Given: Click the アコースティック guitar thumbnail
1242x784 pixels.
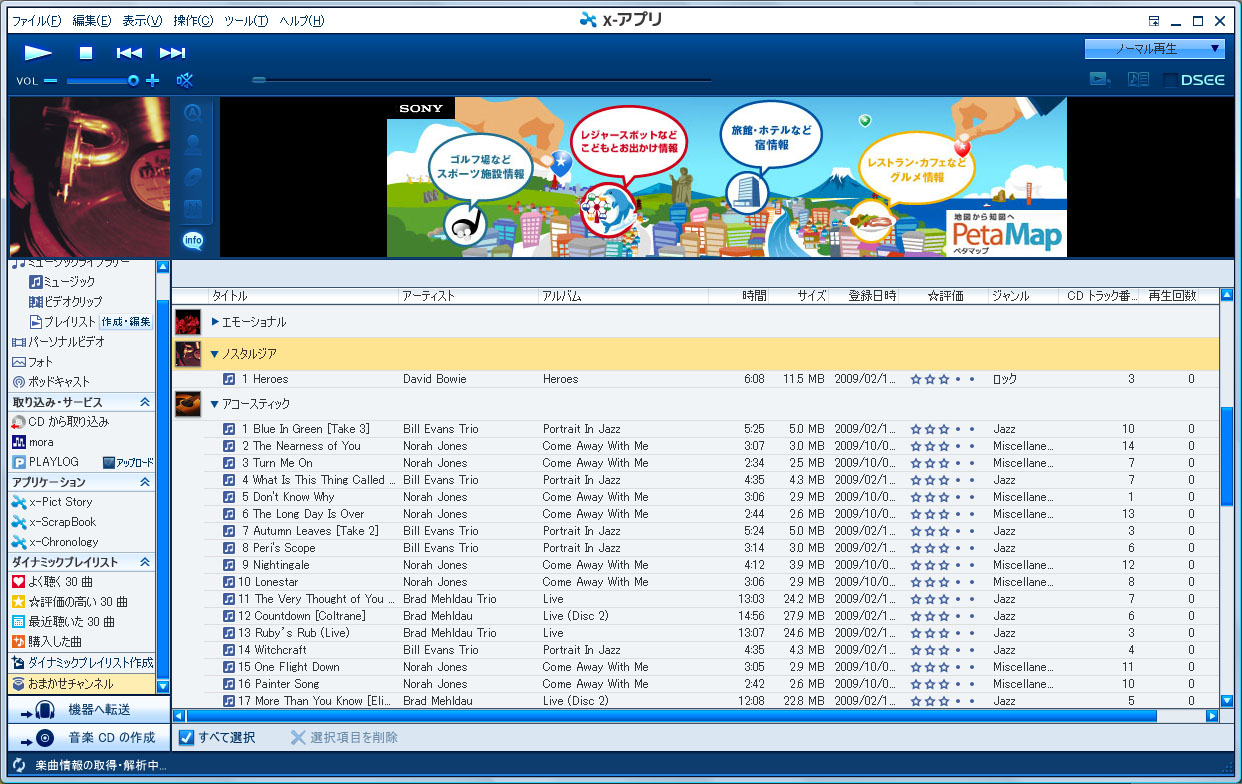Looking at the screenshot, I should [188, 404].
